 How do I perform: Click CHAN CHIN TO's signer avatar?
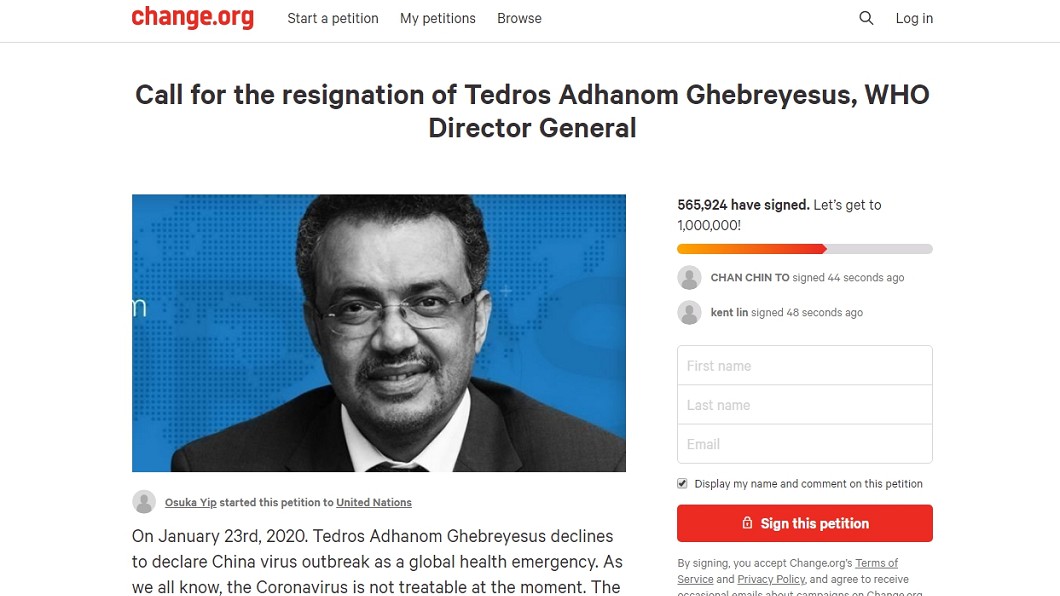[x=690, y=278]
